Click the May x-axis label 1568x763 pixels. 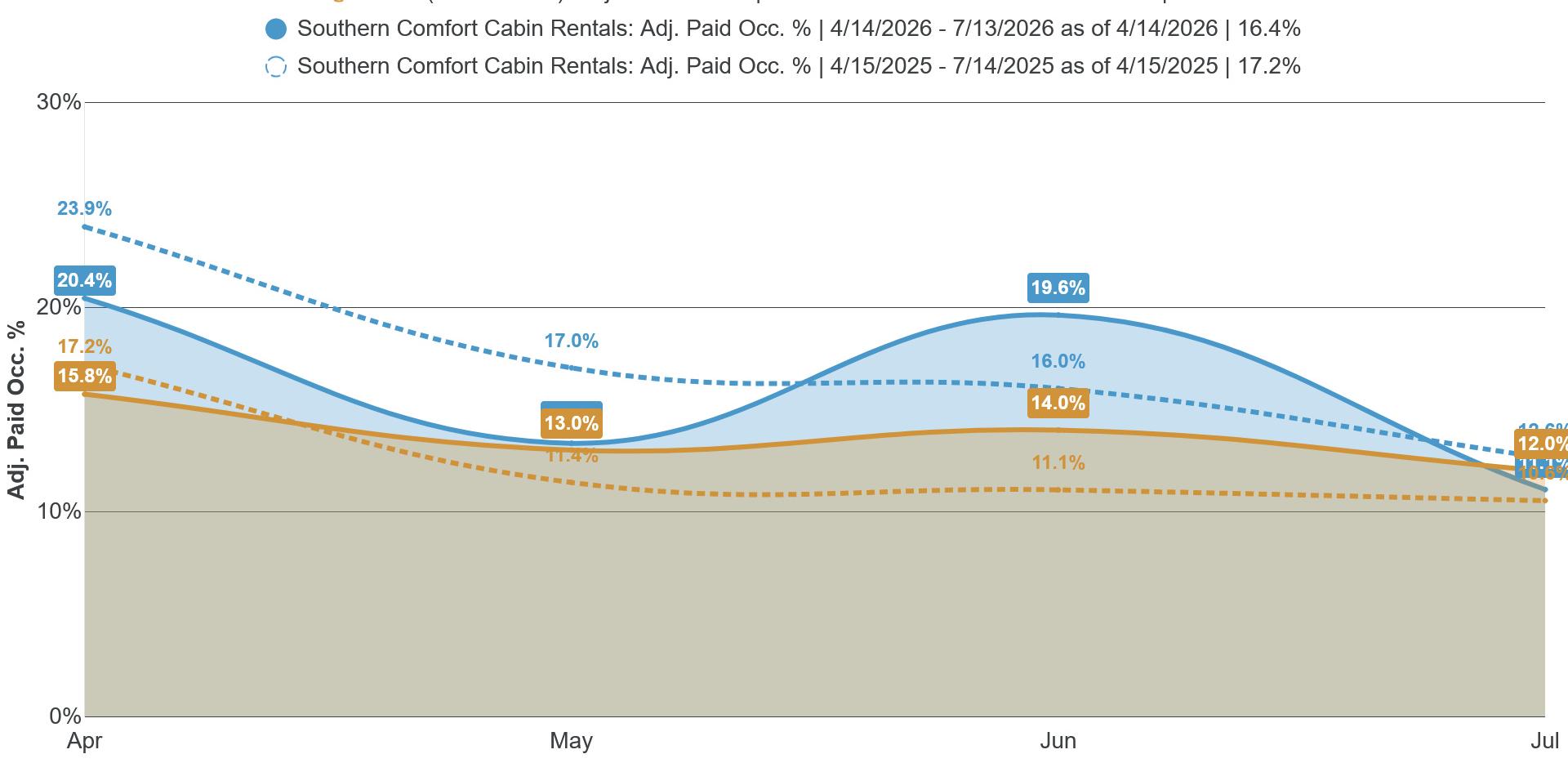(571, 742)
